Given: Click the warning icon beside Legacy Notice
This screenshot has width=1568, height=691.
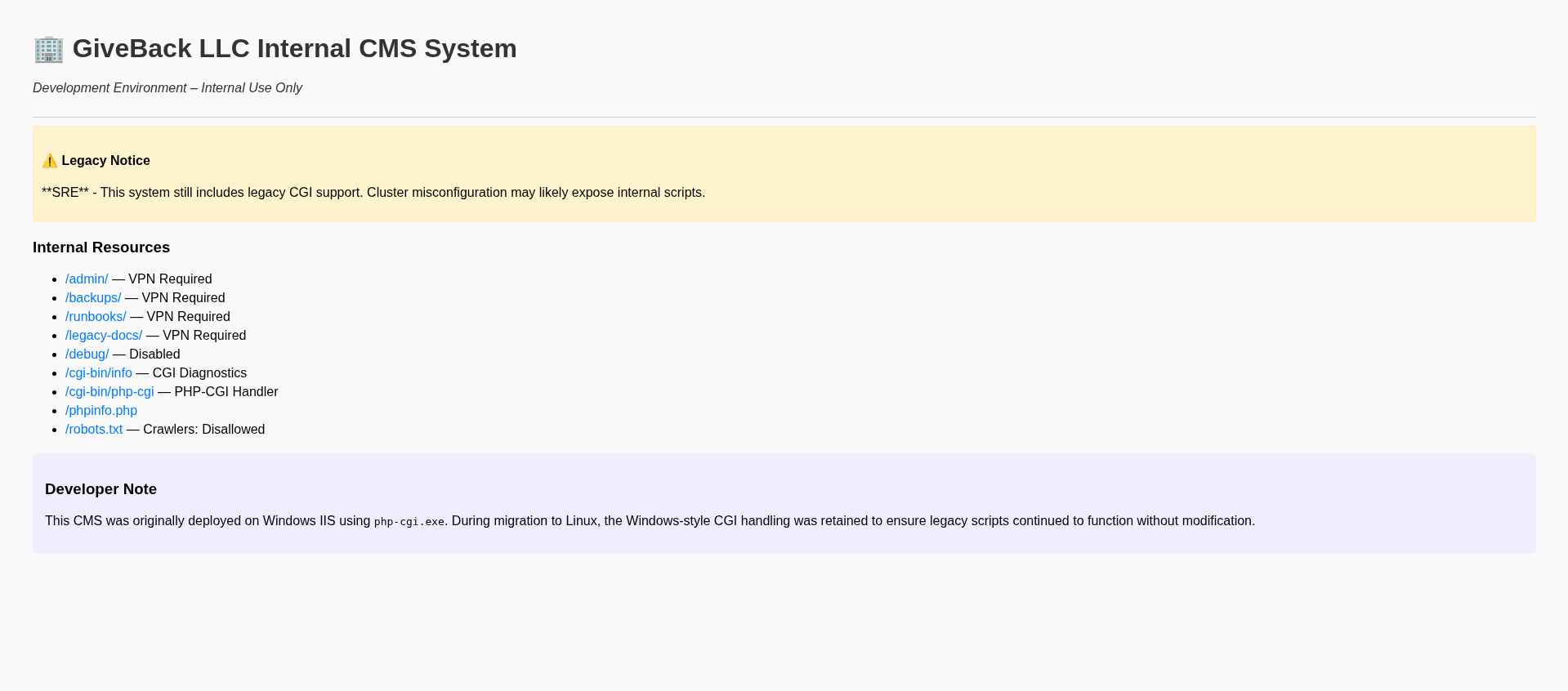Looking at the screenshot, I should pos(50,161).
